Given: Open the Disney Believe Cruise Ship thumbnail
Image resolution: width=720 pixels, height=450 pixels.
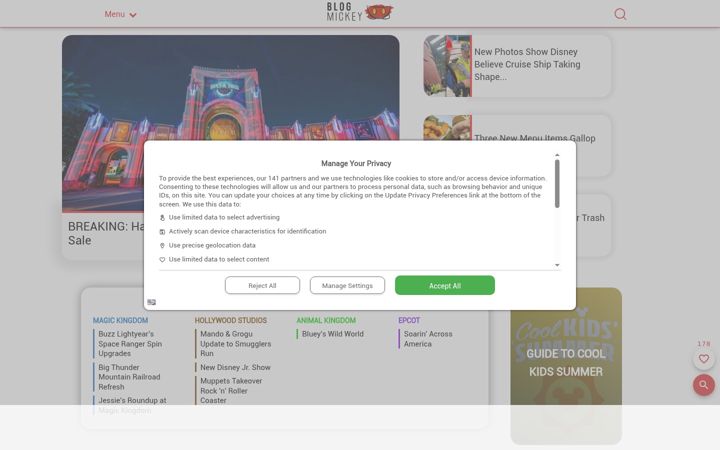Looking at the screenshot, I should (x=448, y=66).
